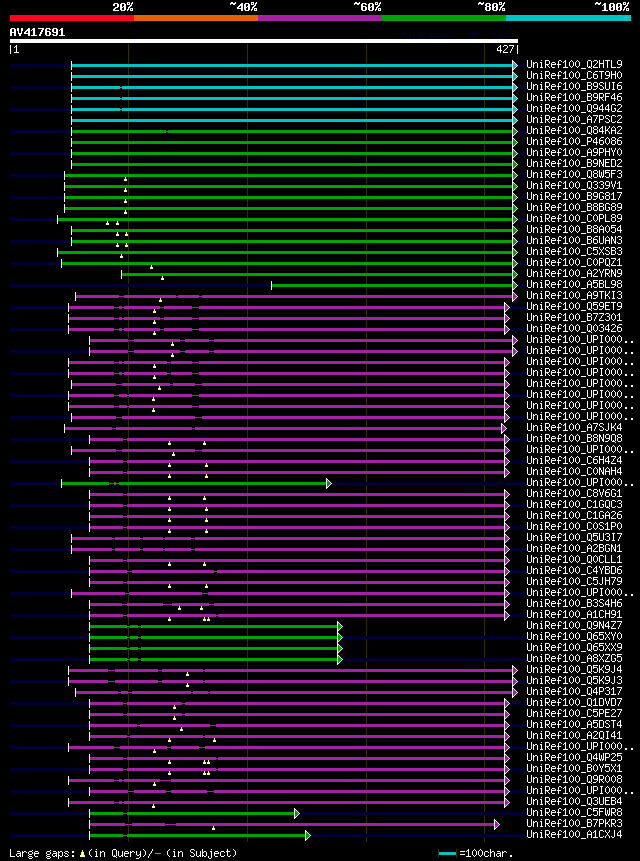The height and width of the screenshot is (861, 640).
Task: Select the UniRef100_C5FWR8 label
Action: tap(574, 812)
